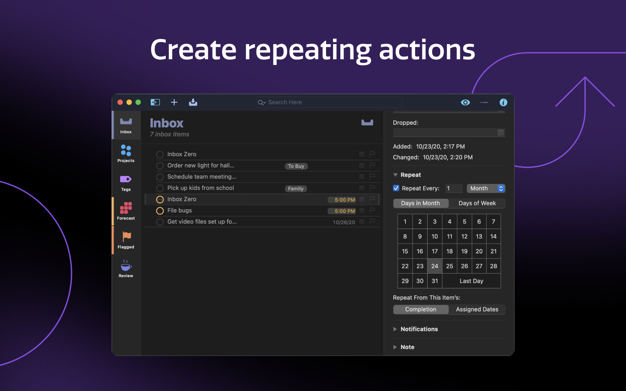This screenshot has width=626, height=391.
Task: Open note icon on Pick up kids row
Action: (x=362, y=188)
